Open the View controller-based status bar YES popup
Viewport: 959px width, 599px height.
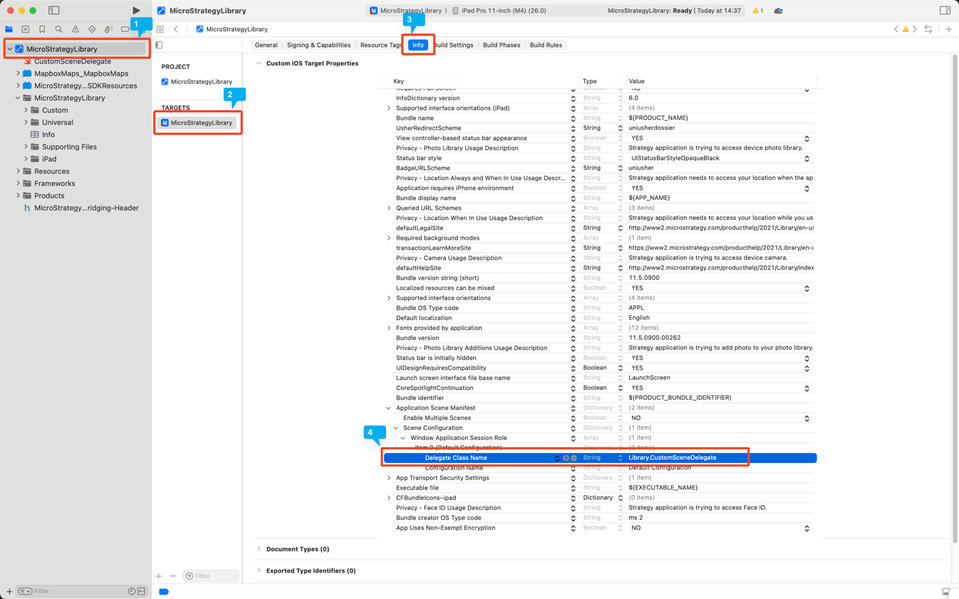pos(807,138)
